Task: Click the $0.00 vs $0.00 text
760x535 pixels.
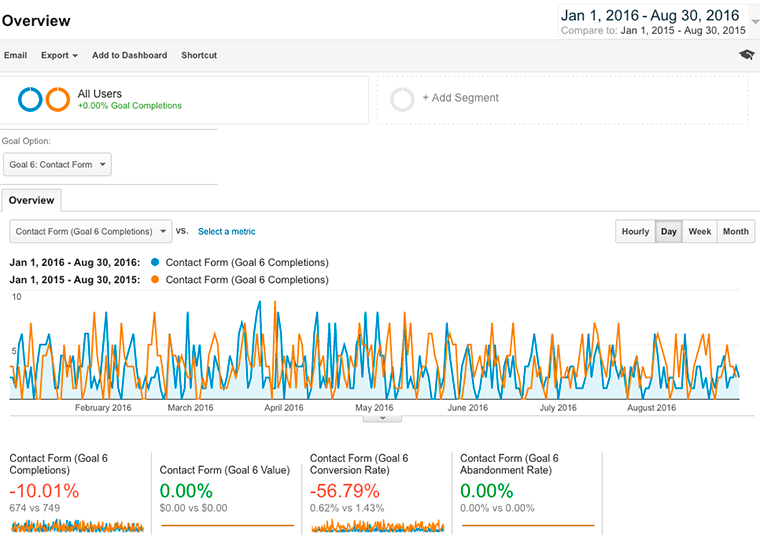Action: coord(193,508)
